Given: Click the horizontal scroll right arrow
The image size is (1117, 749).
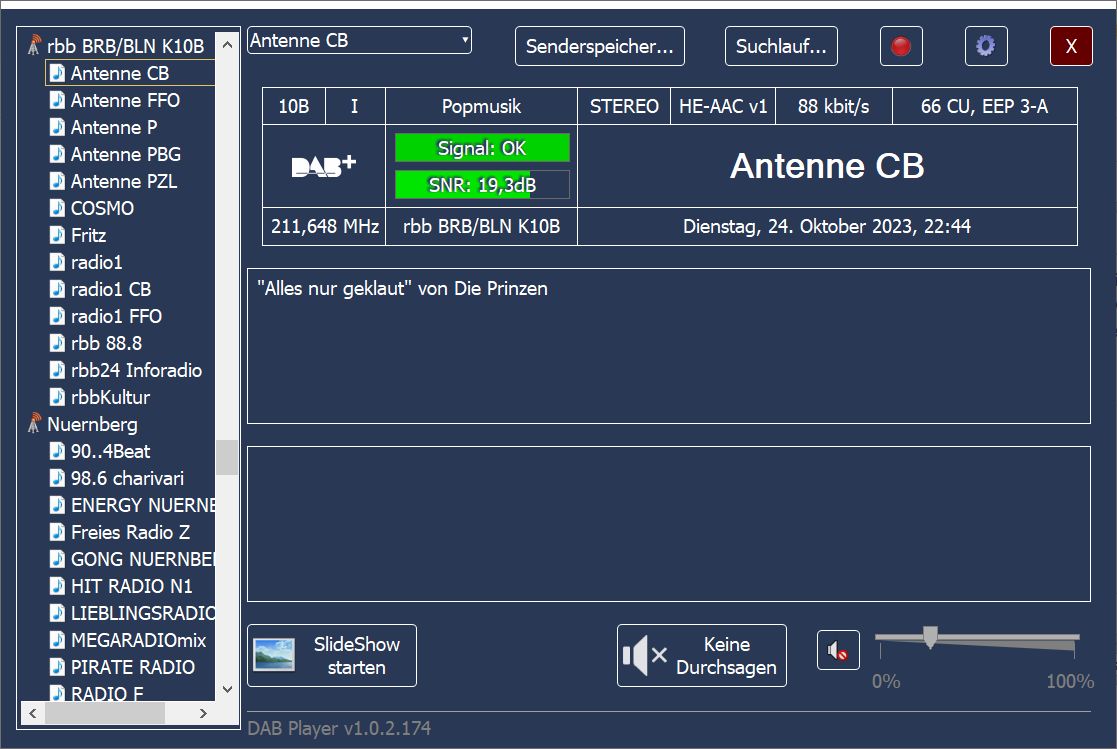Looking at the screenshot, I should (x=203, y=713).
